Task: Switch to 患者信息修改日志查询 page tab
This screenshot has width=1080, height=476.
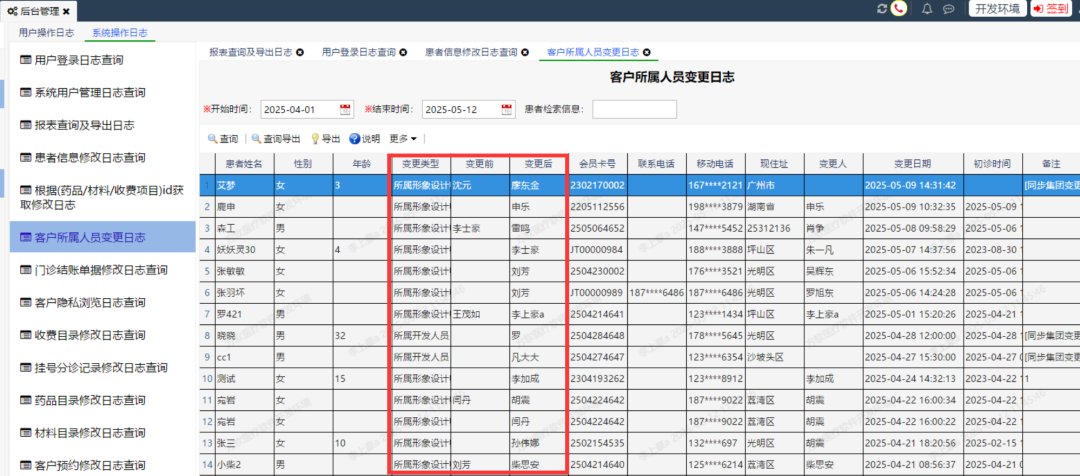Action: pos(471,52)
